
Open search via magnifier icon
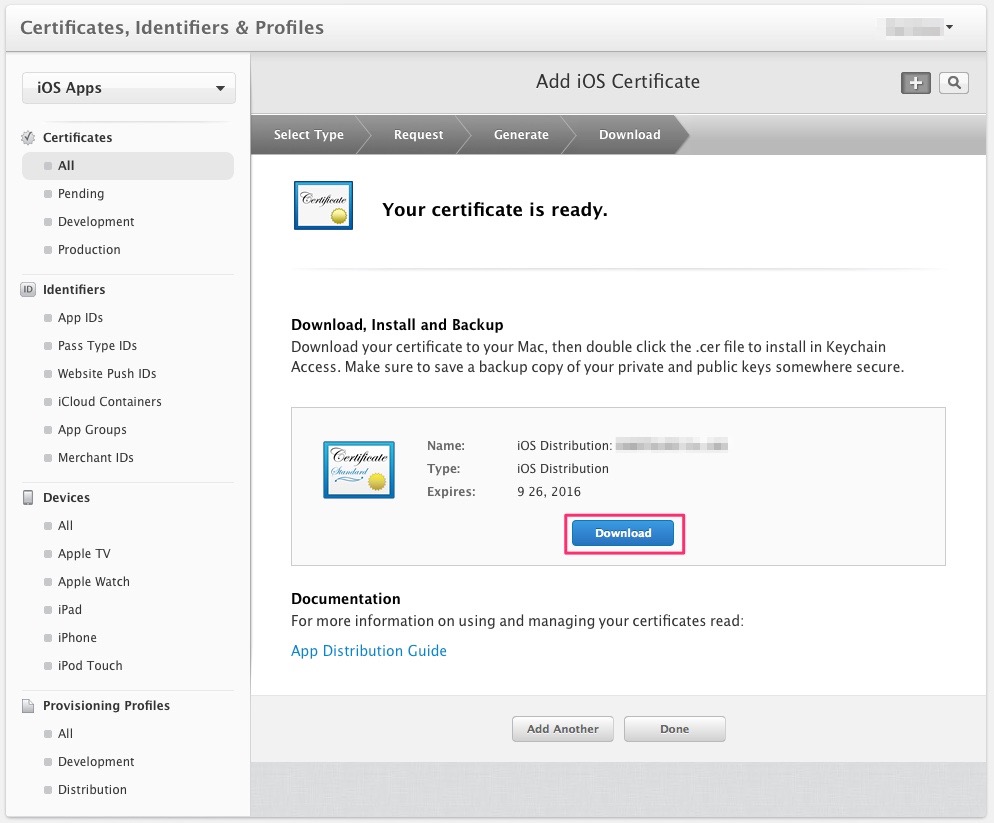point(953,82)
